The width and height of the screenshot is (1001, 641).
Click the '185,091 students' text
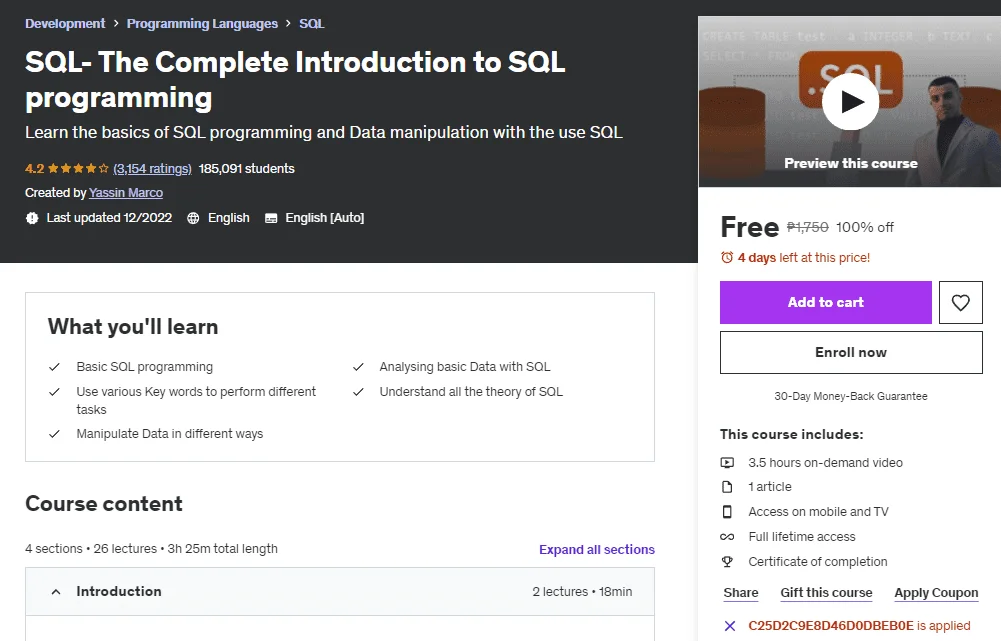pos(246,169)
